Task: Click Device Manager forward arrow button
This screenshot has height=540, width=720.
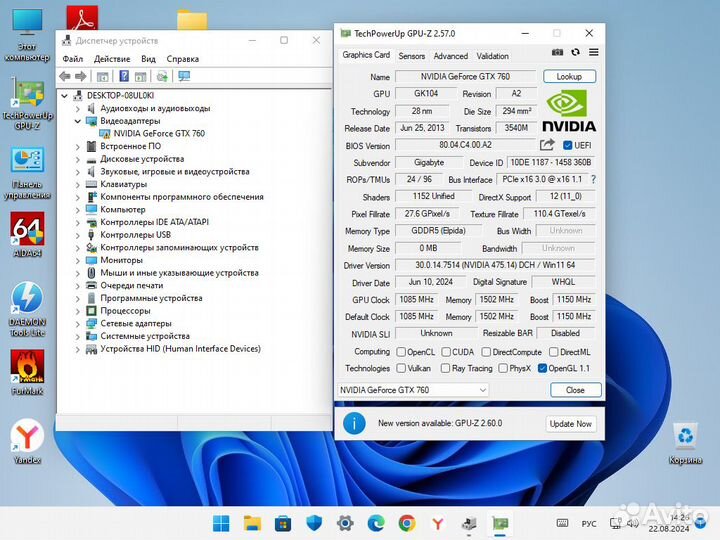Action: [80, 76]
